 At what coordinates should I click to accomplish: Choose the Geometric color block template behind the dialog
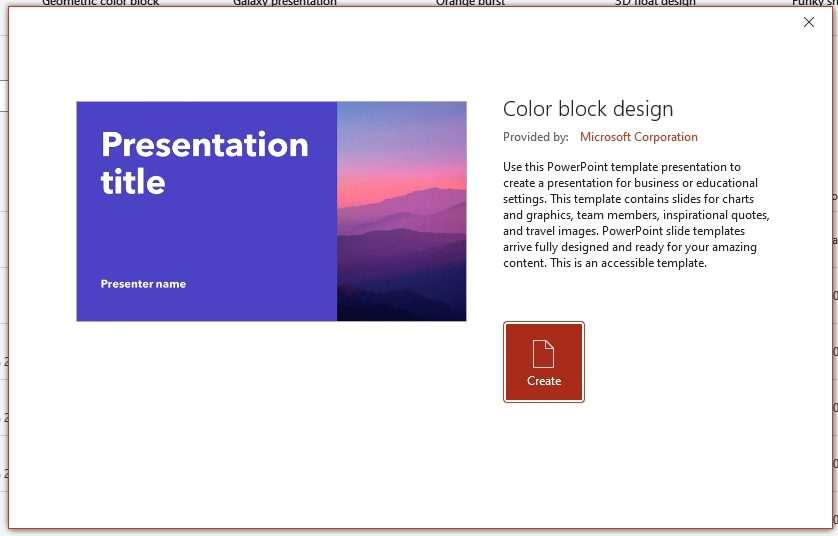(x=100, y=3)
